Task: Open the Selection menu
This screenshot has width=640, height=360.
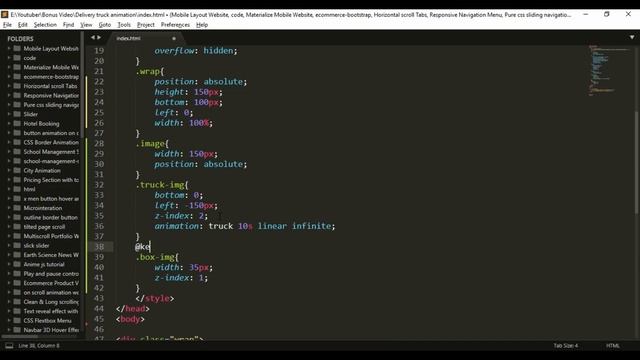Action: pyautogui.click(x=45, y=25)
